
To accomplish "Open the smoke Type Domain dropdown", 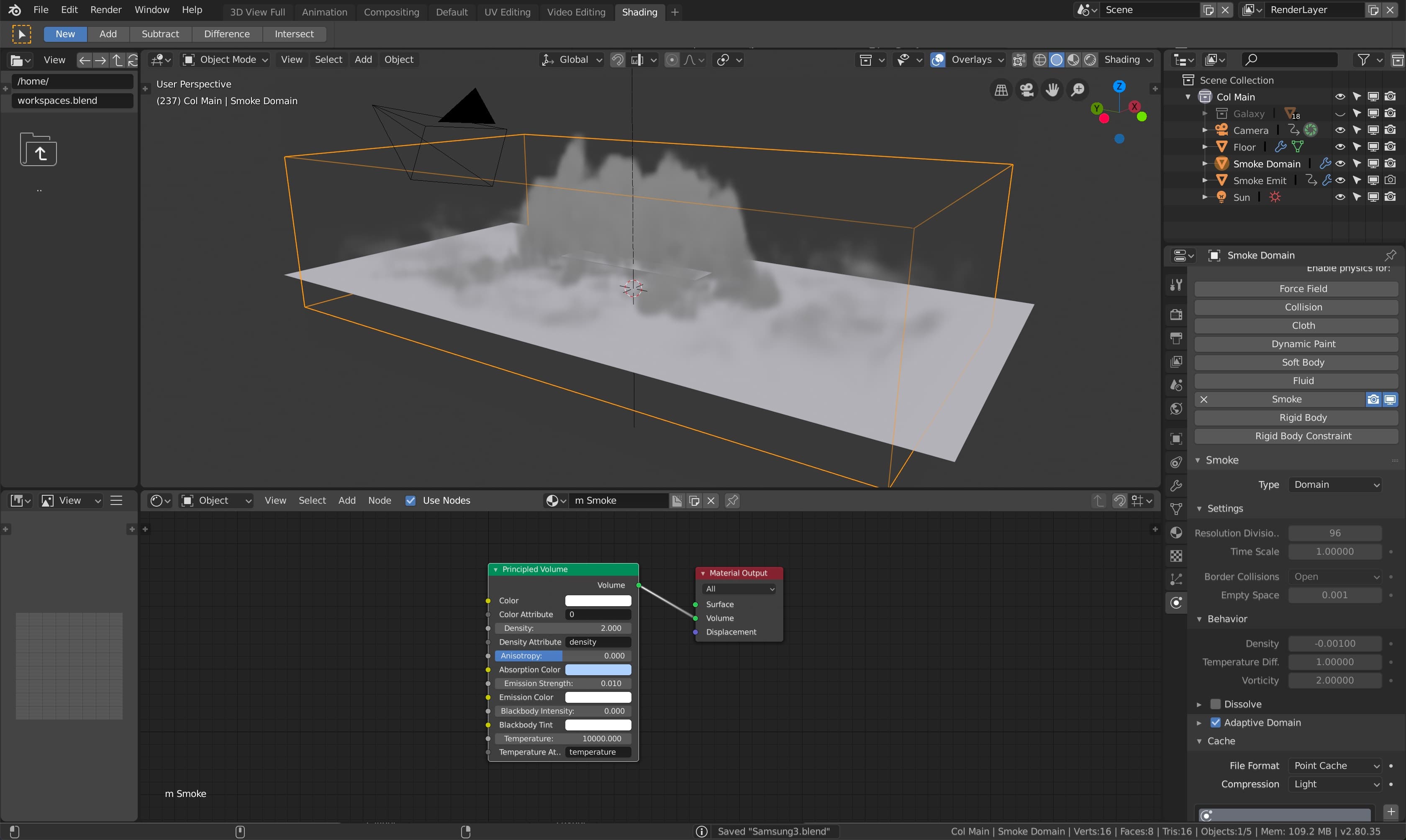I will click(x=1335, y=484).
